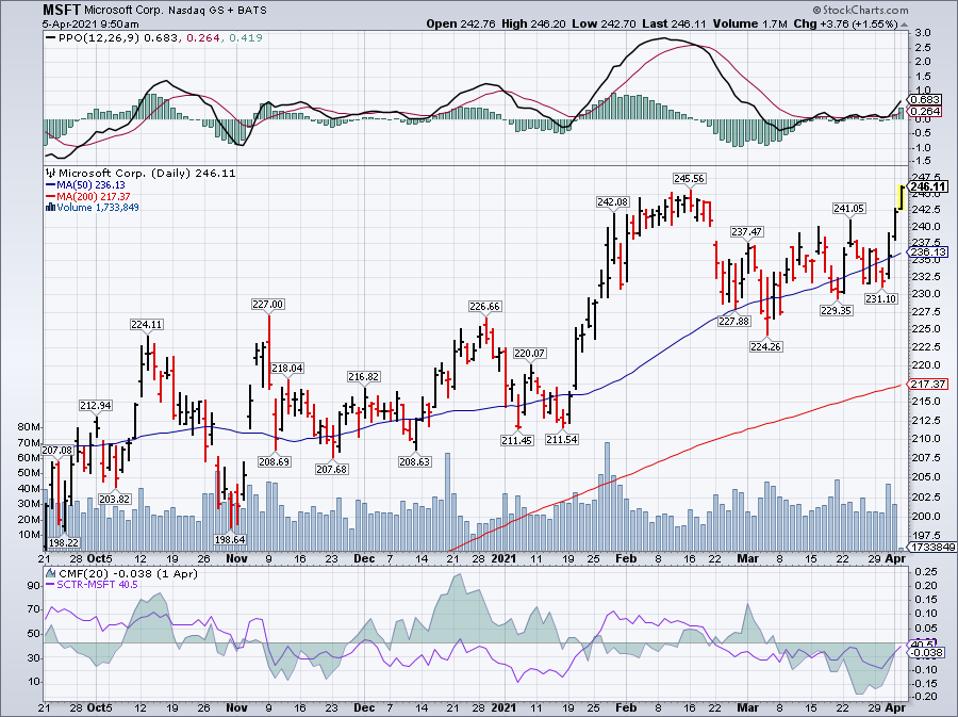Click the 207.68 low annotation

pos(331,469)
